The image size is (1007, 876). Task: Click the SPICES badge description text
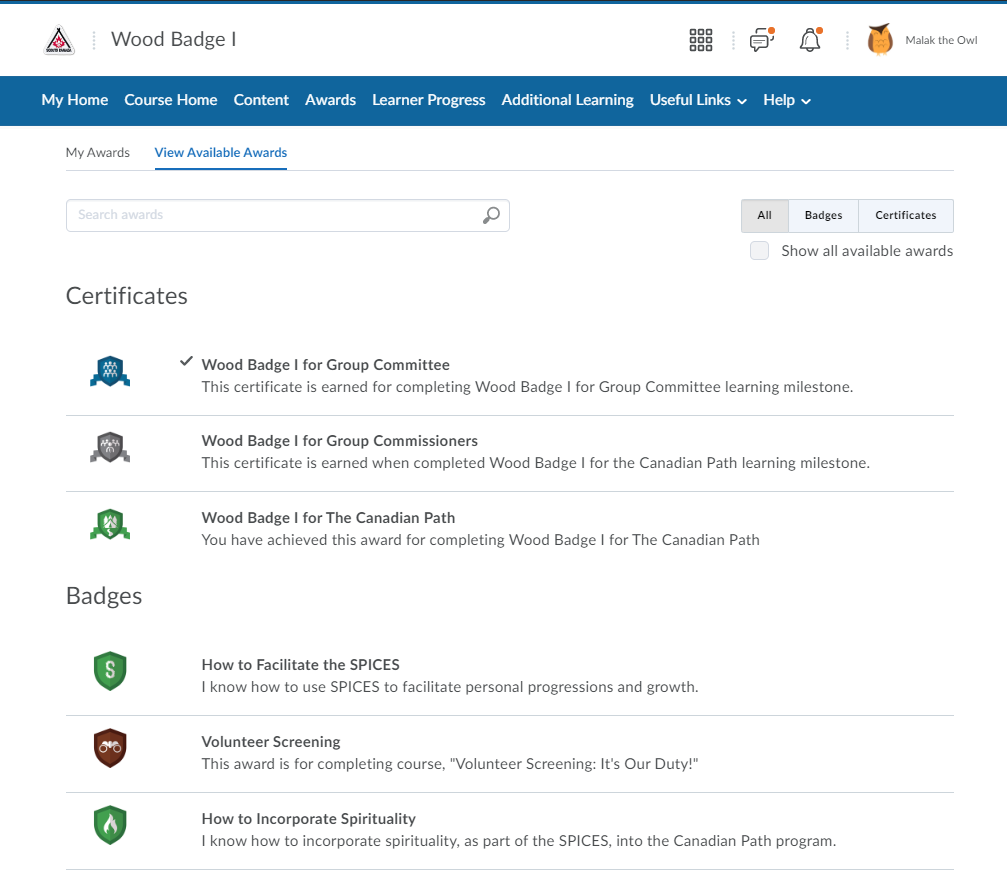tap(450, 687)
